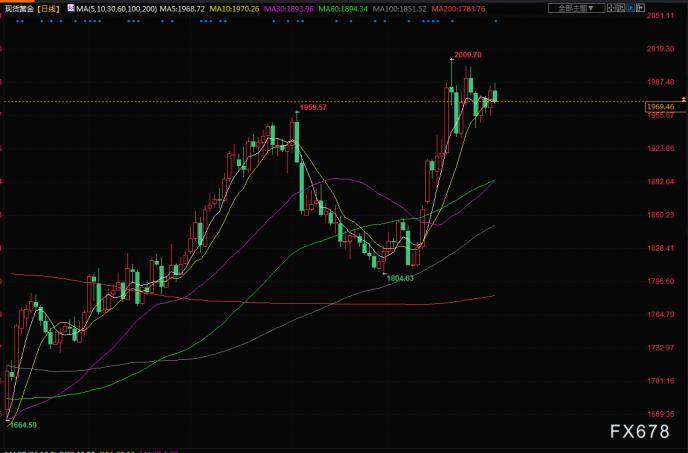688x453 pixels.
Task: Click the small arrow stepper at right price axis
Action: click(x=683, y=100)
